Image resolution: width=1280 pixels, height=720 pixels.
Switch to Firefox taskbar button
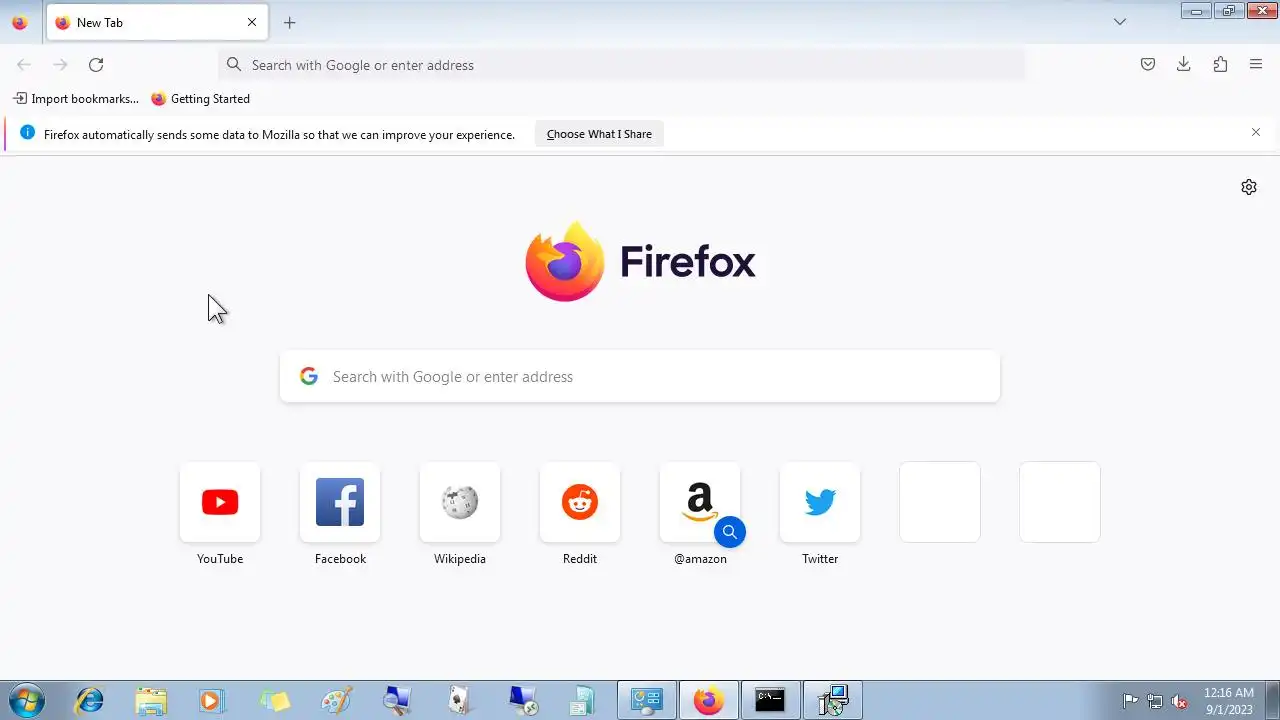[x=708, y=701]
